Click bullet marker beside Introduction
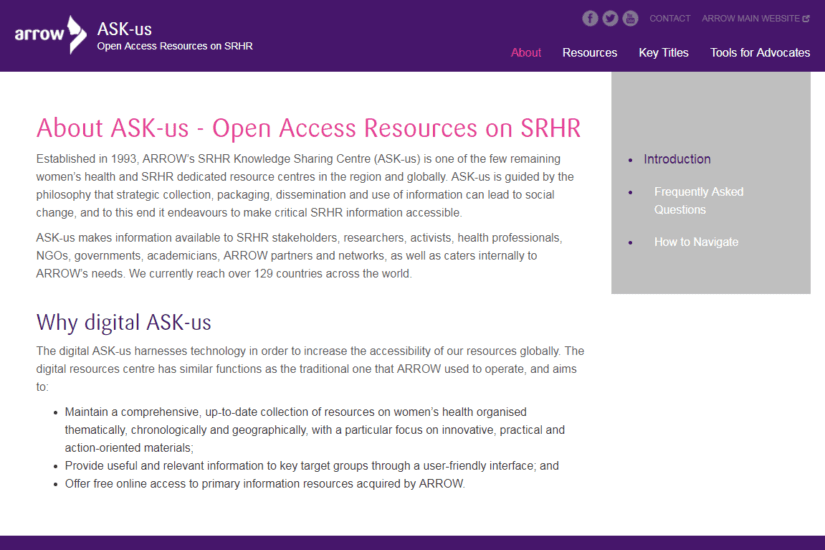Viewport: 825px width, 550px height. (x=630, y=160)
